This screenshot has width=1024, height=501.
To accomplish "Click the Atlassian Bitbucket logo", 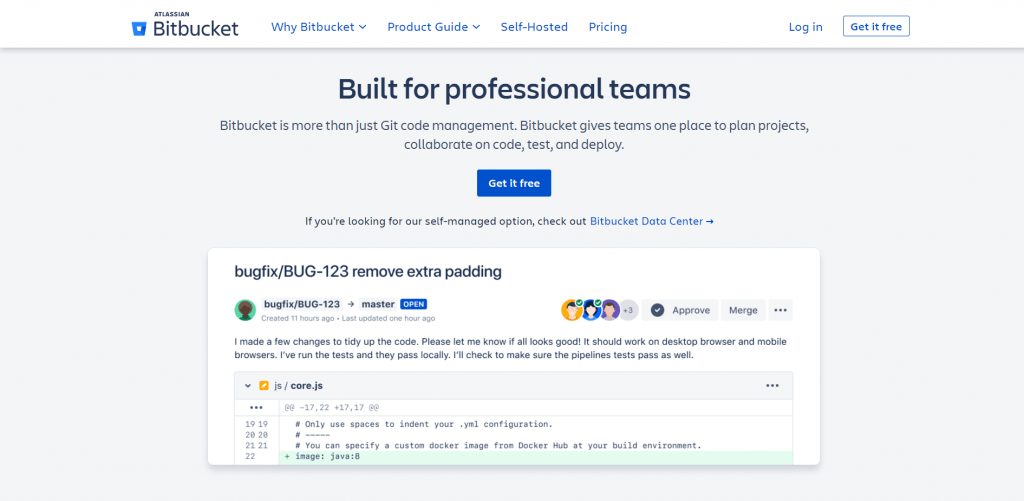I will 185,25.
